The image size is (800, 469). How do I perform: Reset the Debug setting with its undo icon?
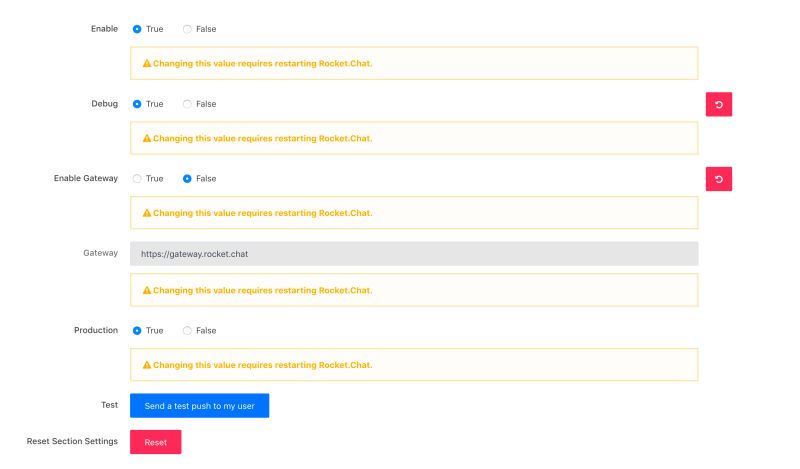click(718, 104)
